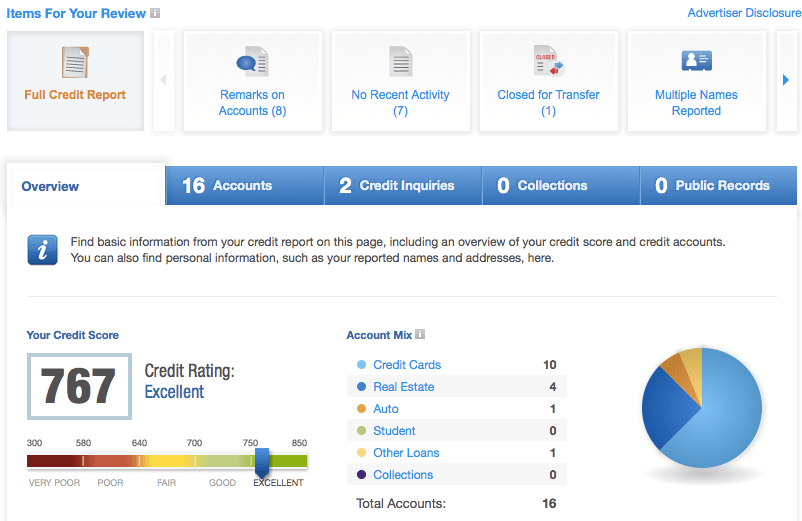
Task: Click the EXCELLENT label under score bar
Action: 278,483
